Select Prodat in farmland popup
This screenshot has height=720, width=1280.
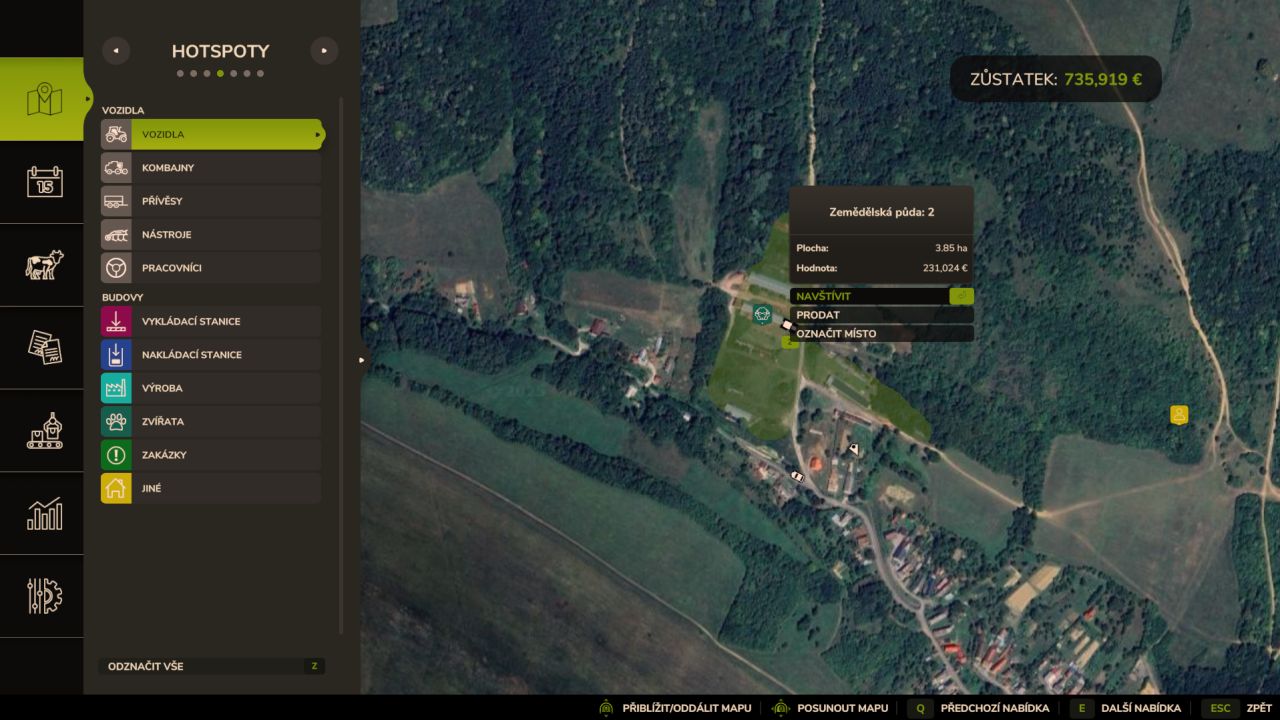(x=881, y=315)
